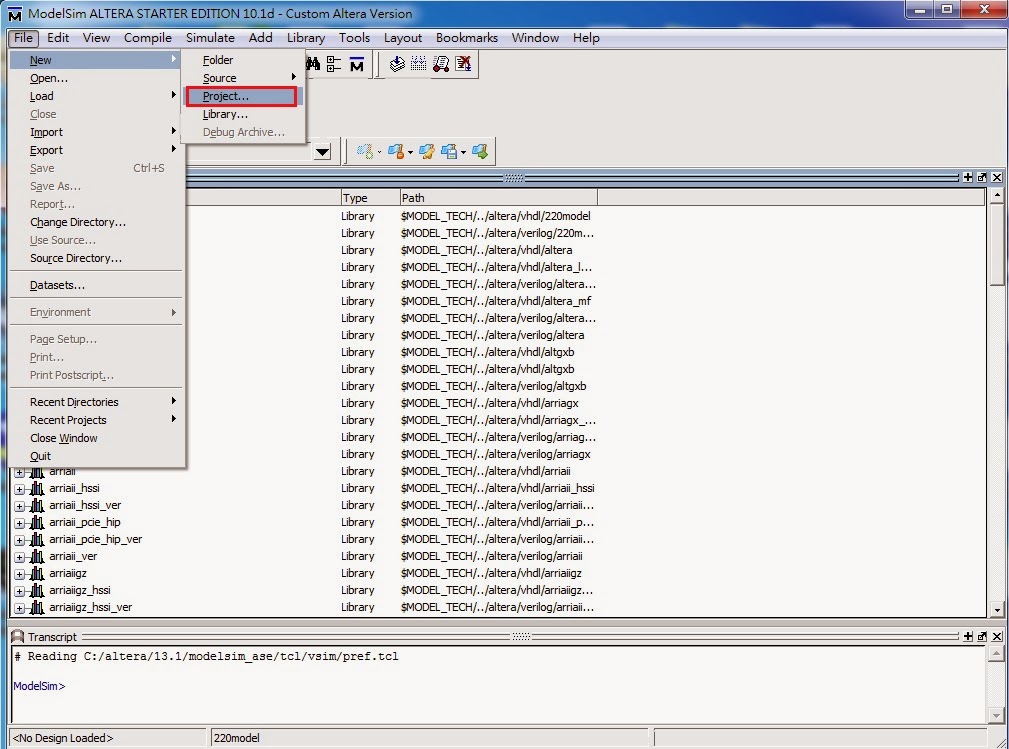Click the Transcript panel icon
Screen dimensions: 1009x749
tap(18, 636)
